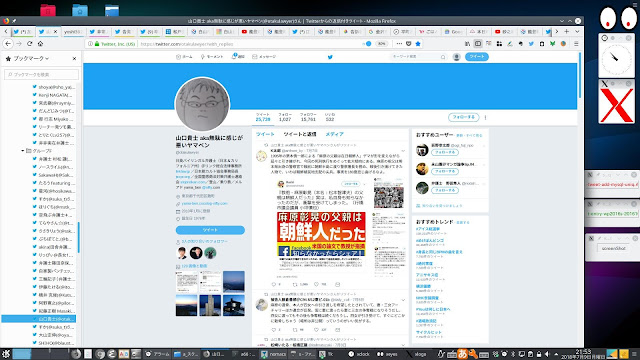The width and height of the screenshot is (640, 360).
Task: Click the 80% zoom badge in address bar
Action: pyautogui.click(x=381, y=44)
